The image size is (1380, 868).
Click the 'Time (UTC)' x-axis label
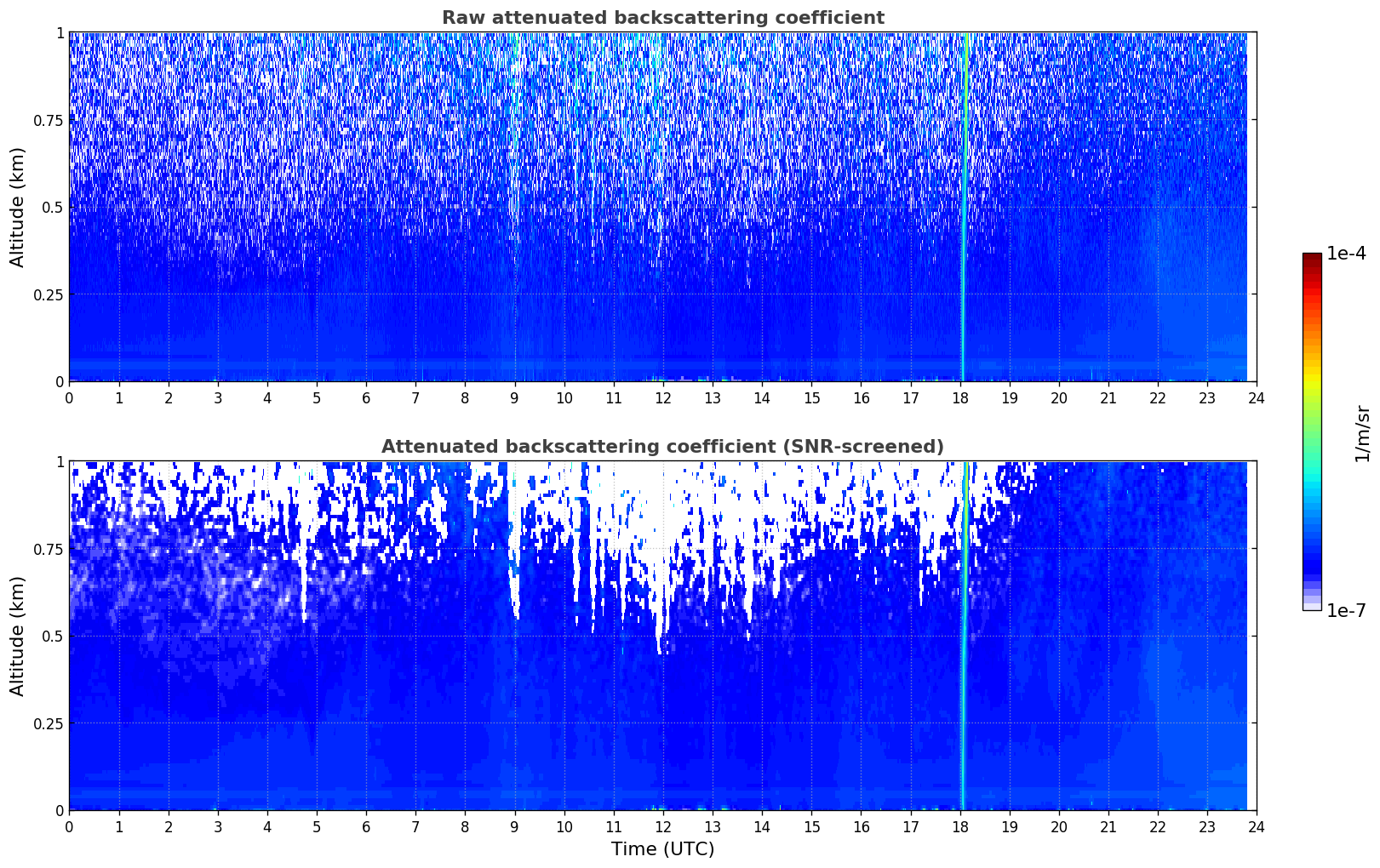662,849
